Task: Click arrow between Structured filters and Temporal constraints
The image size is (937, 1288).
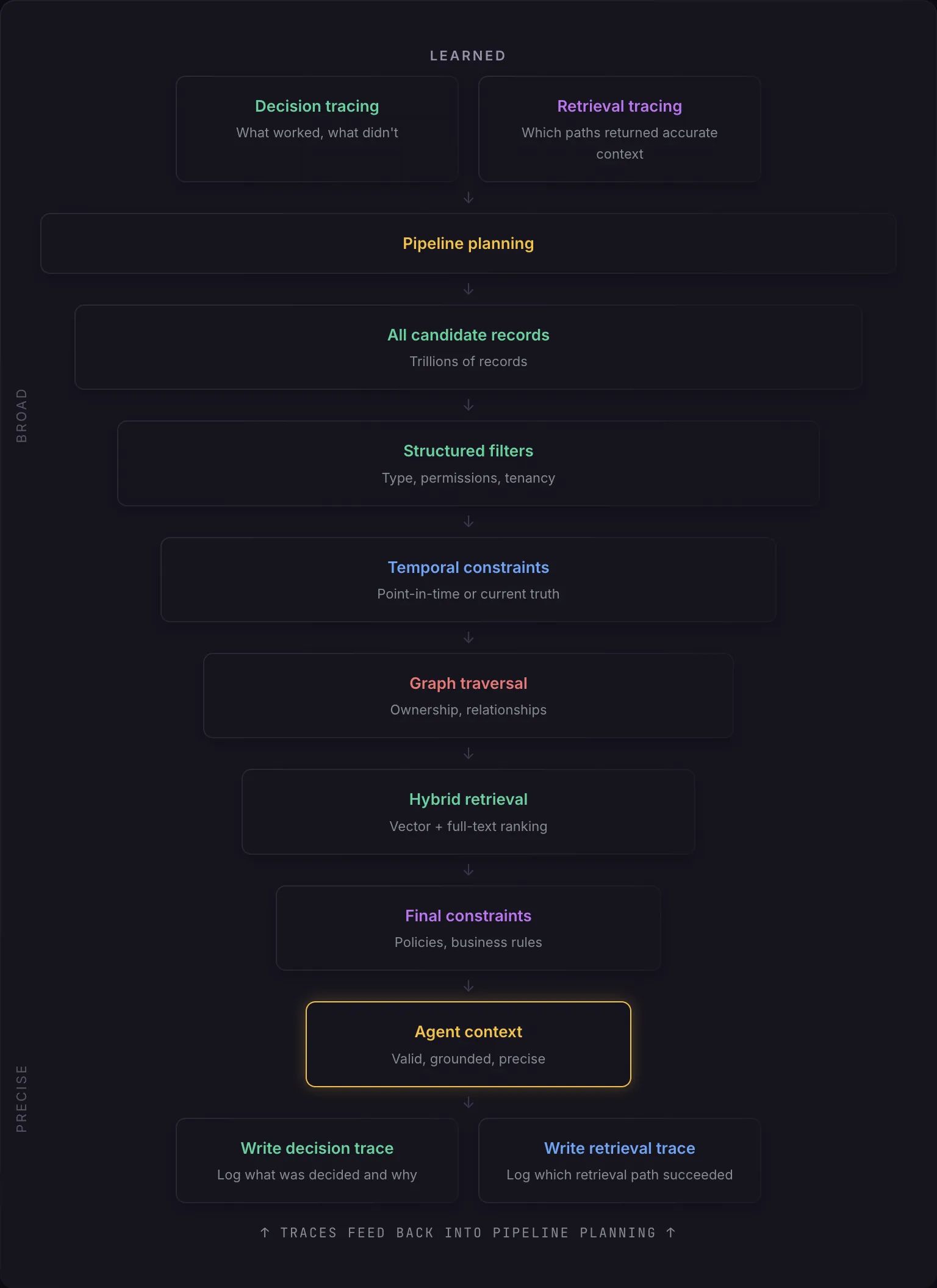Action: 468,521
